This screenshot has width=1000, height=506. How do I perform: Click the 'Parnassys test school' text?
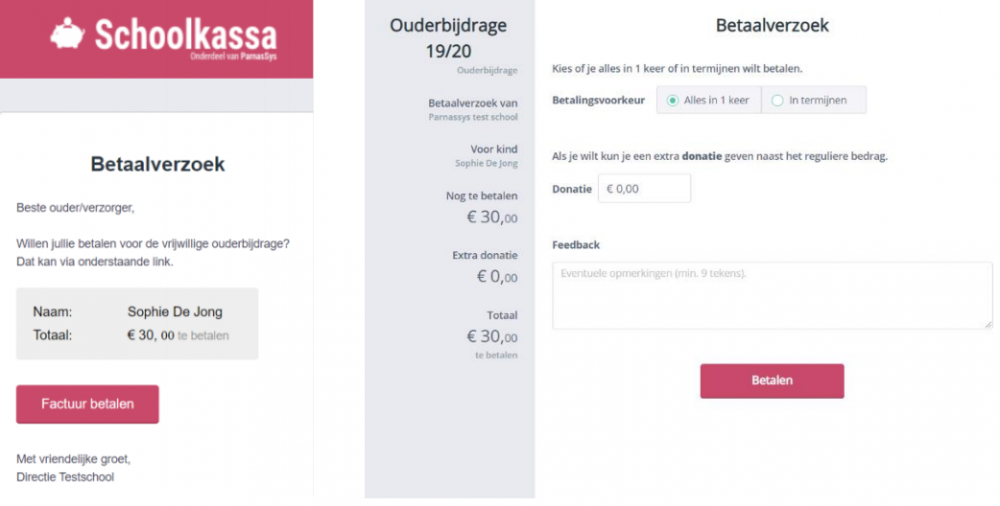tap(472, 117)
